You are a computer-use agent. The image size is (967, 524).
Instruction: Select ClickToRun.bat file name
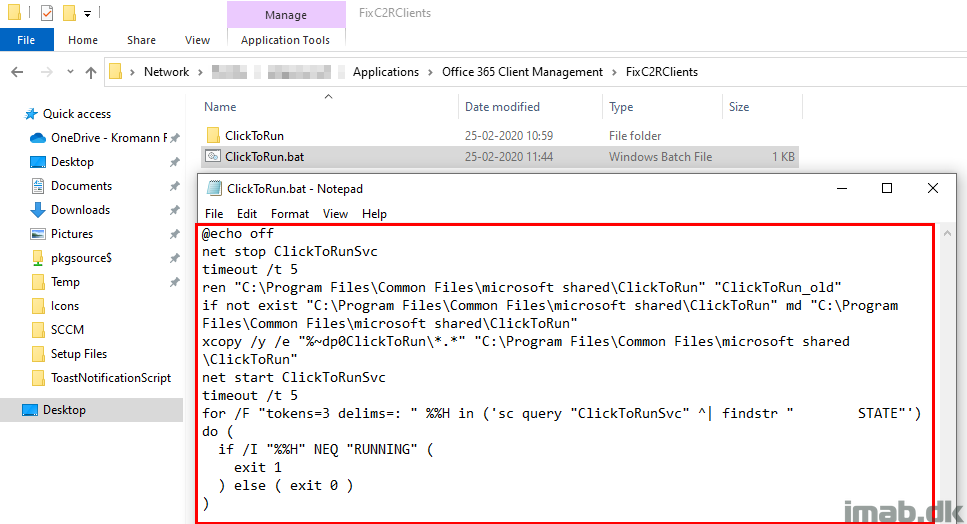click(265, 157)
